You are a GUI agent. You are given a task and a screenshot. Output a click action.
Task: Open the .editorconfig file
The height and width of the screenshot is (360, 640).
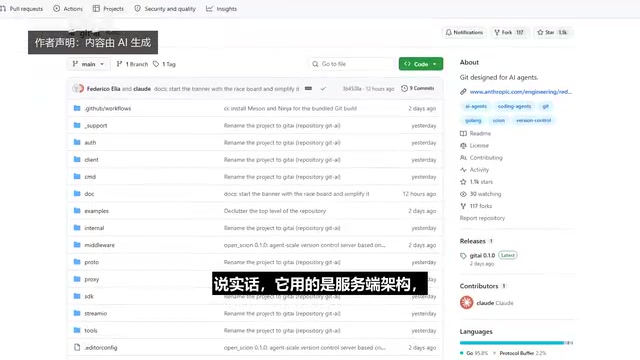coord(101,348)
